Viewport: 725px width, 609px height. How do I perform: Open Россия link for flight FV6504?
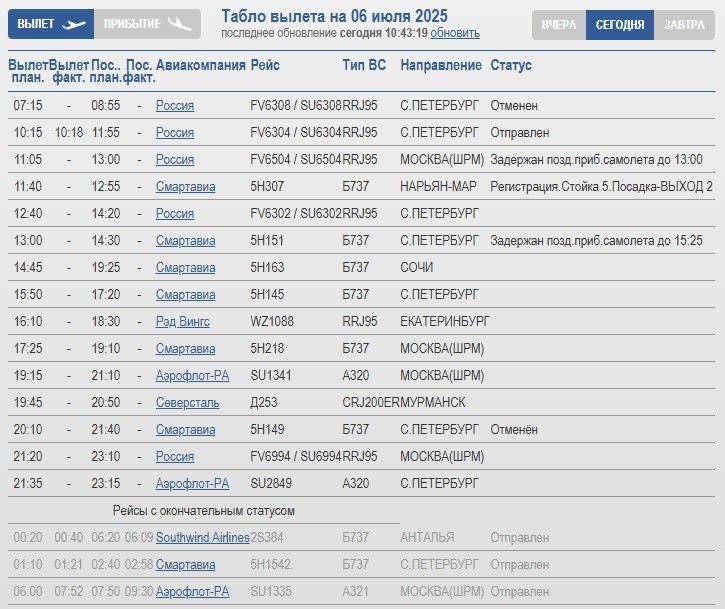pyautogui.click(x=175, y=160)
